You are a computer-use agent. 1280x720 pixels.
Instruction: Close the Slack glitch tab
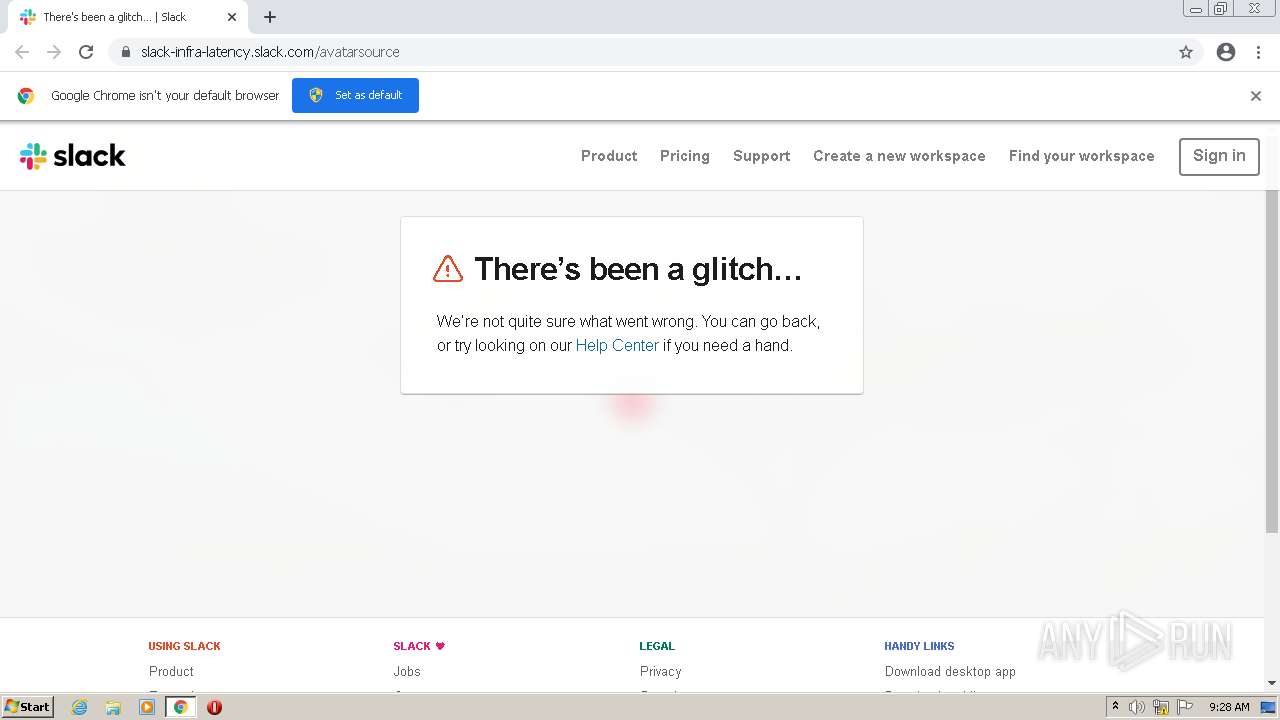coord(232,17)
